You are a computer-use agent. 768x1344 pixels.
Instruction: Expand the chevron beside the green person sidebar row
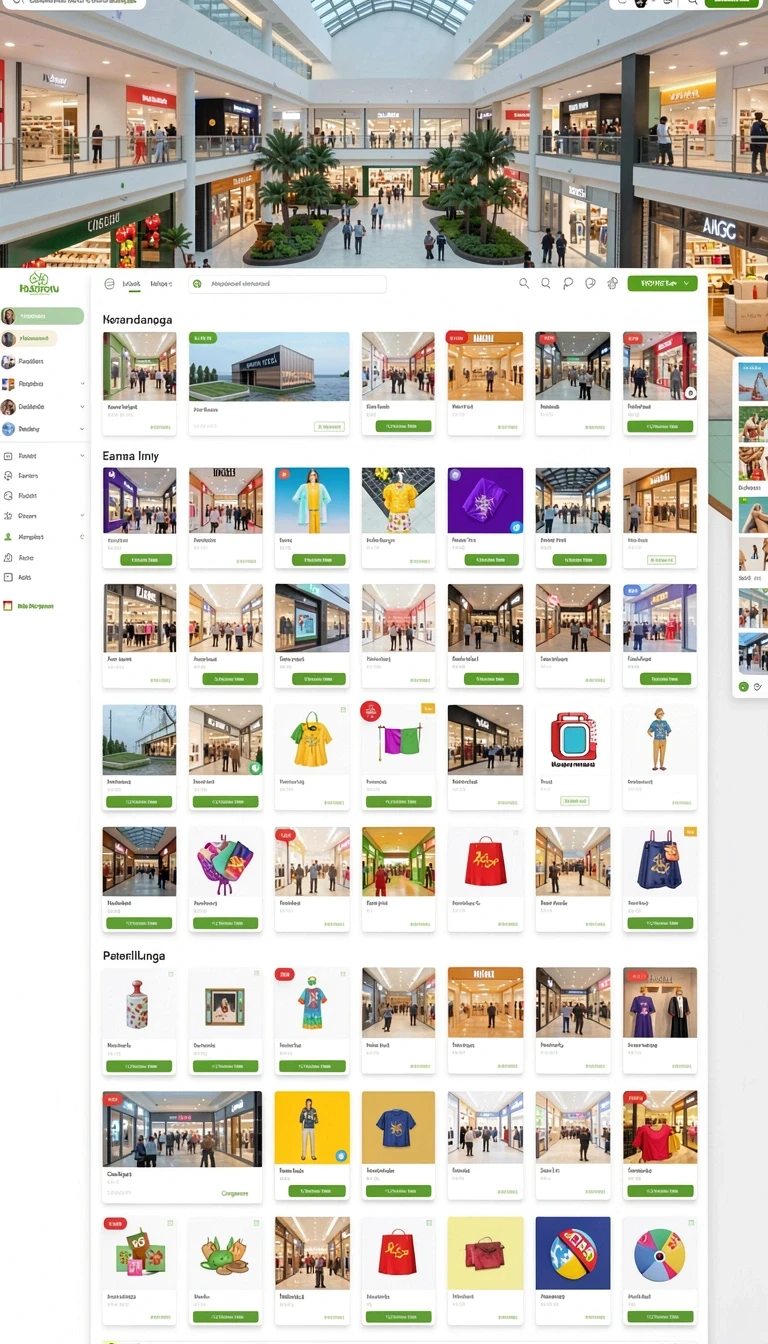(x=82, y=537)
